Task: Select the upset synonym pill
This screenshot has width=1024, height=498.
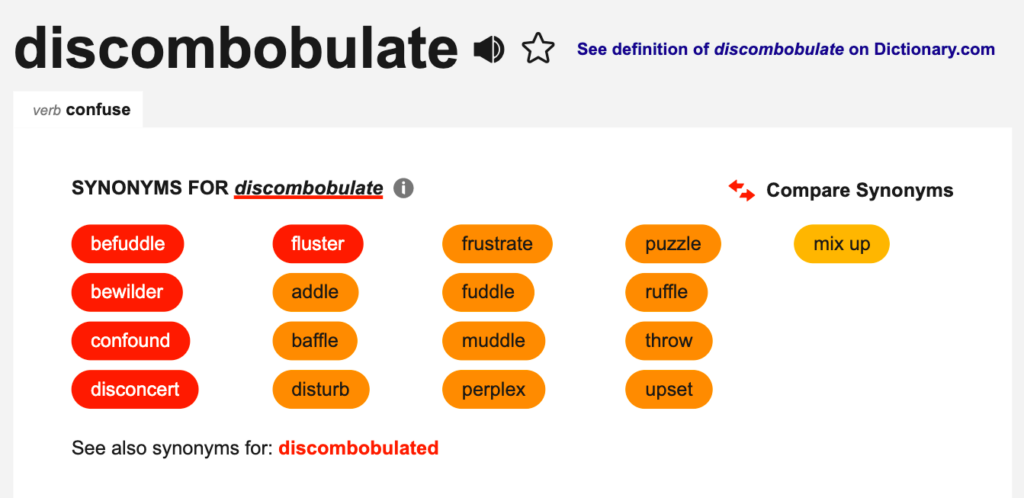Action: click(x=669, y=389)
